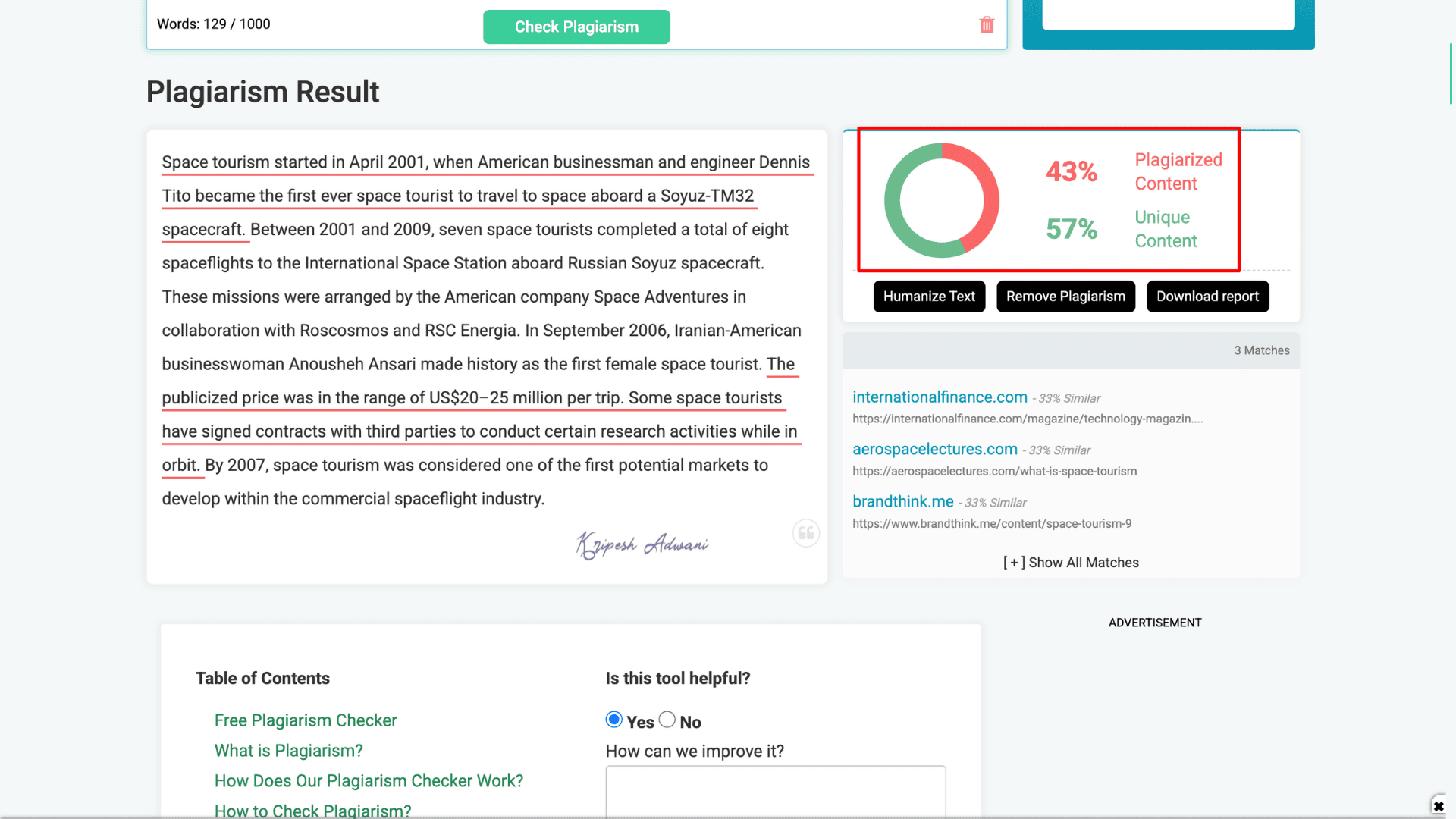Click the Kripesh Adwani signature image

point(642,544)
